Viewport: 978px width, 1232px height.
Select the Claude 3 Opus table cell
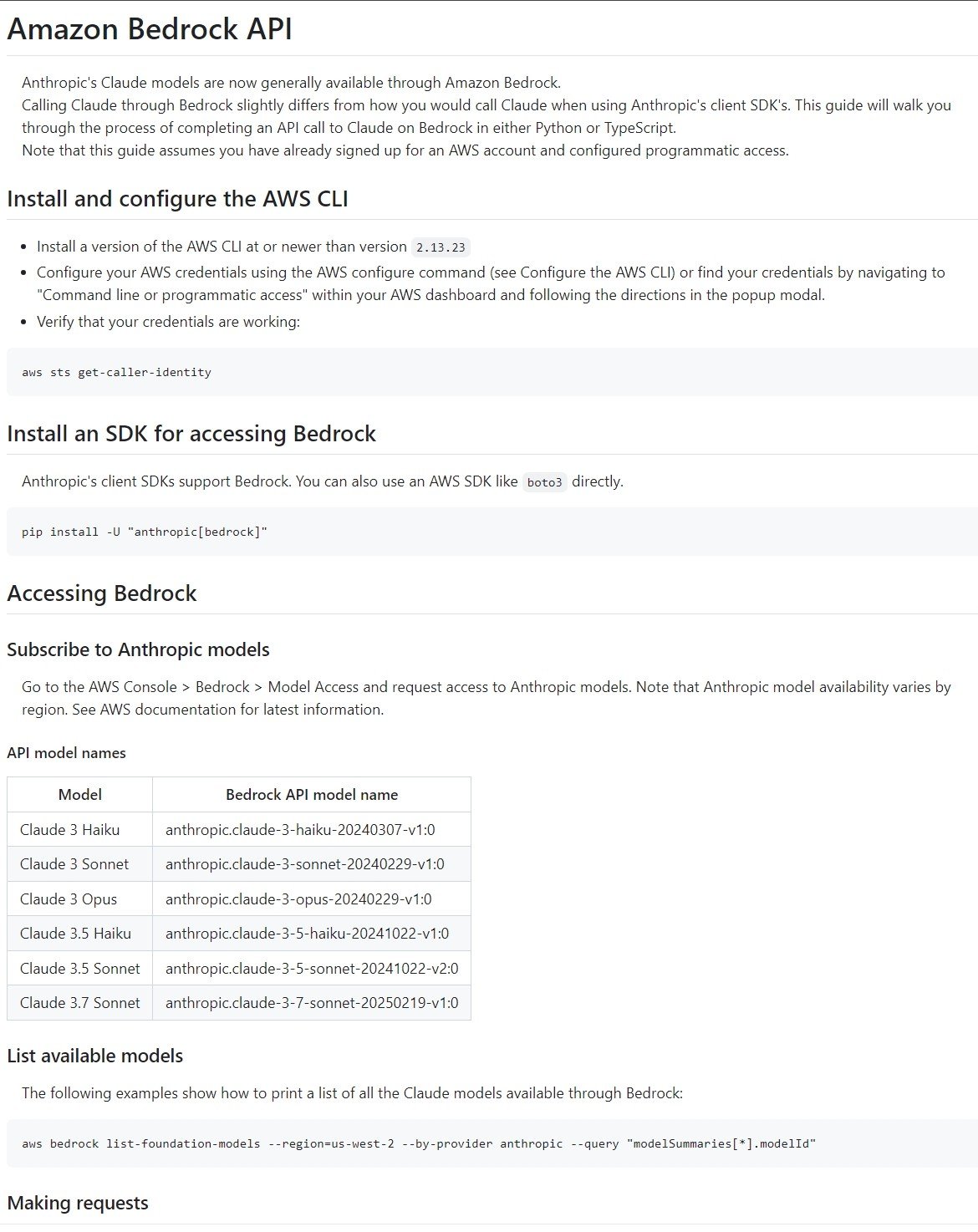click(x=69, y=899)
